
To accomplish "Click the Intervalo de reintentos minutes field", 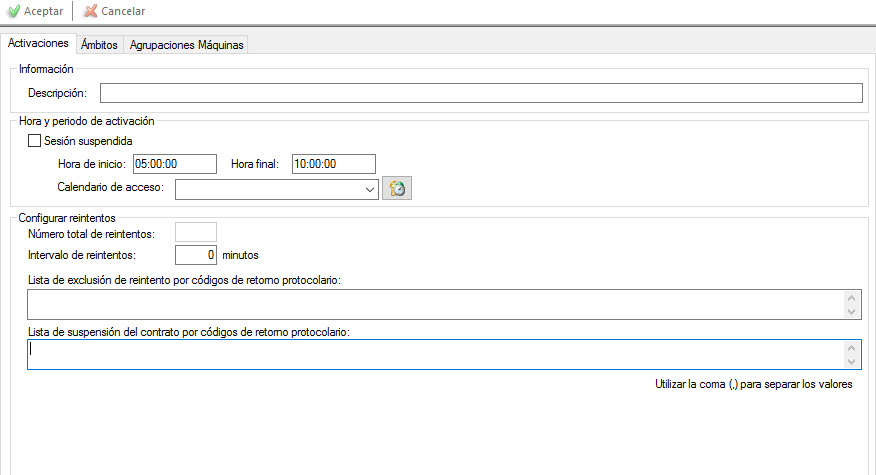I will click(x=195, y=255).
